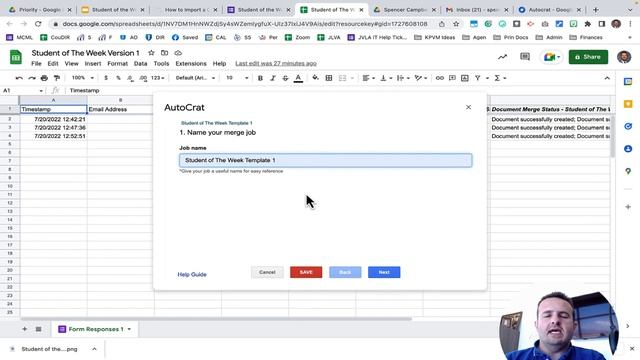Toggle italic formatting

point(273,78)
